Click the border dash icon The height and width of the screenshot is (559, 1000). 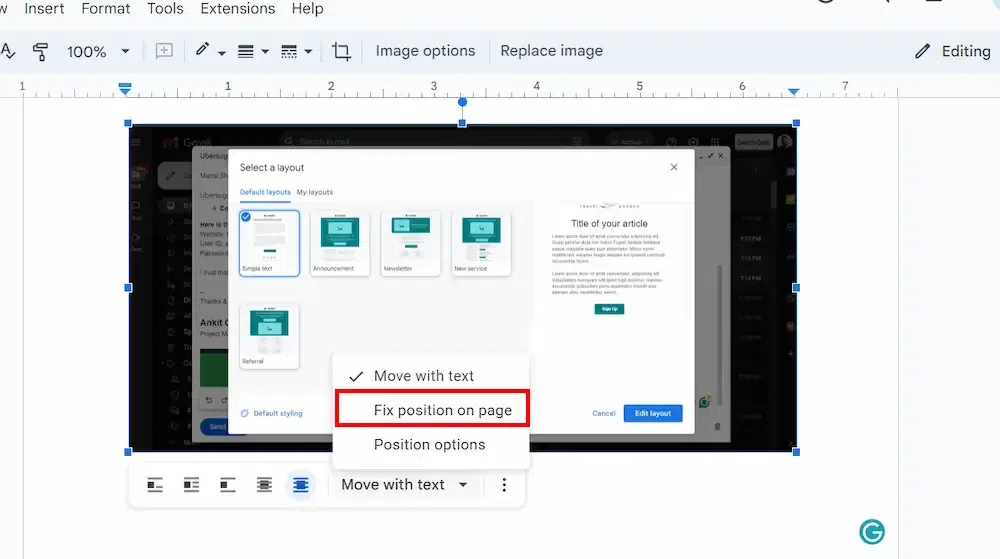point(289,52)
